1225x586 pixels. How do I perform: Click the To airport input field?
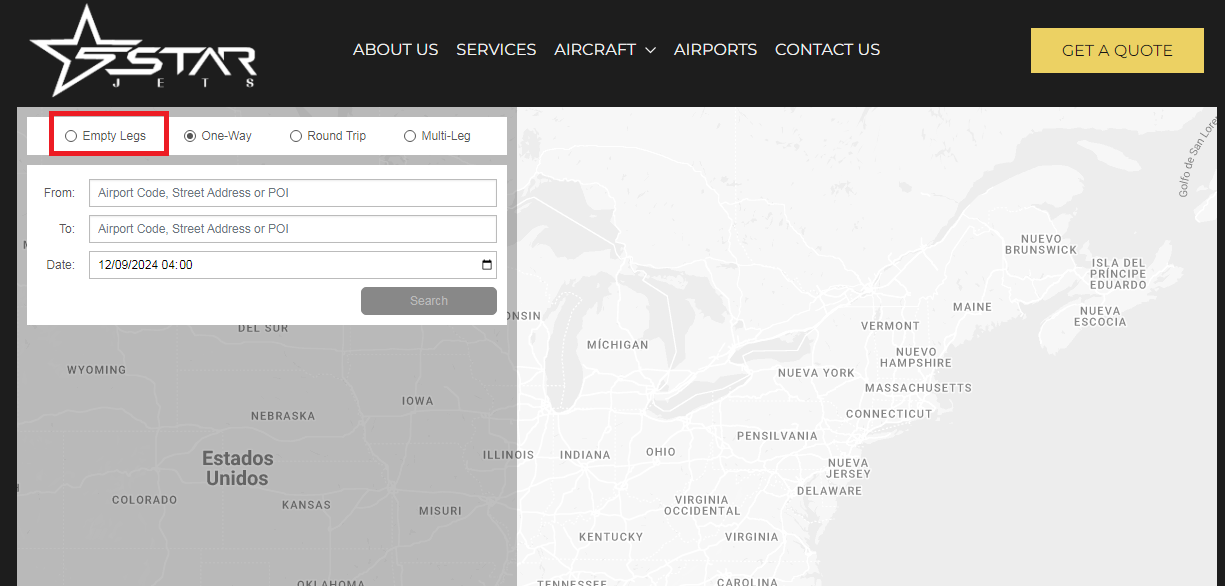[x=292, y=228]
